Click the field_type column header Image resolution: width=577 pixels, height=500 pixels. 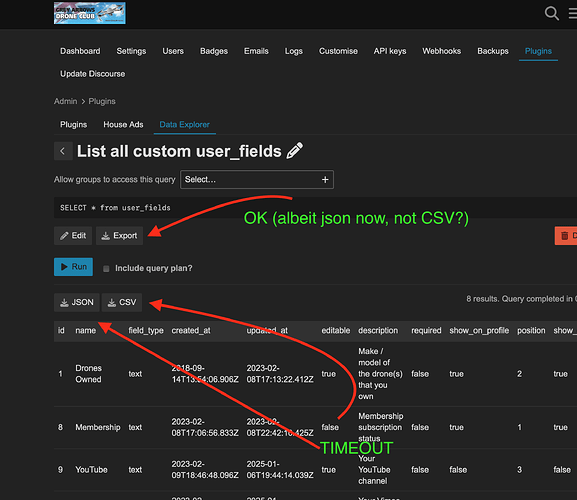pyautogui.click(x=146, y=330)
